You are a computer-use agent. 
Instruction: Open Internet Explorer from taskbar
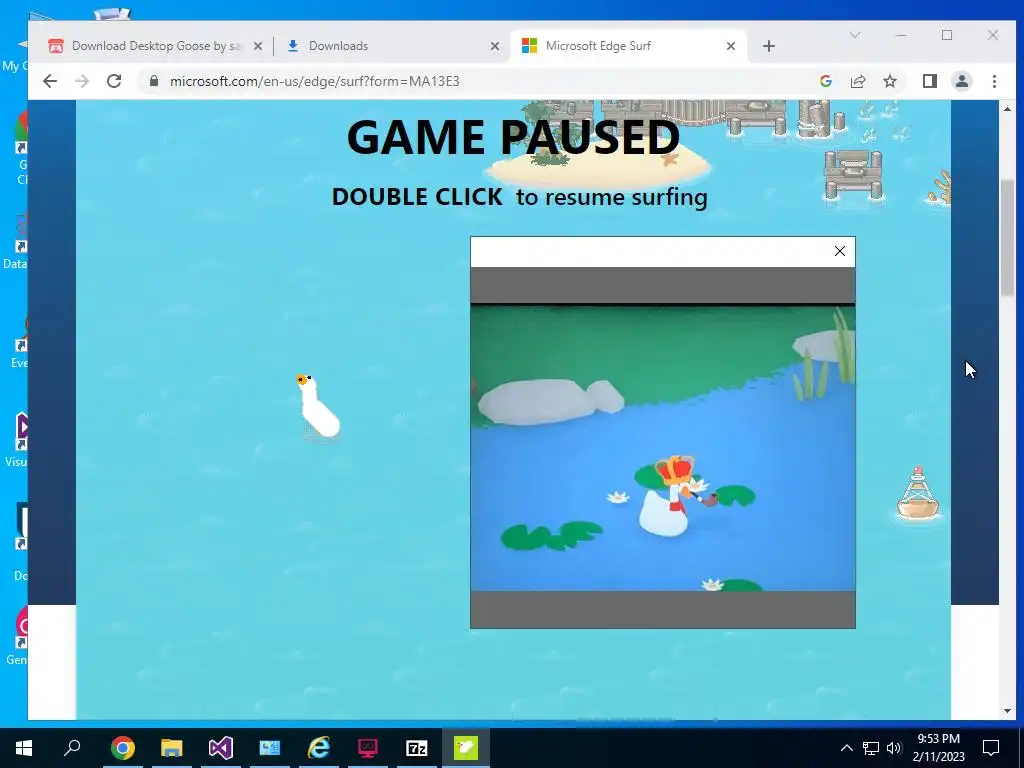pos(319,748)
